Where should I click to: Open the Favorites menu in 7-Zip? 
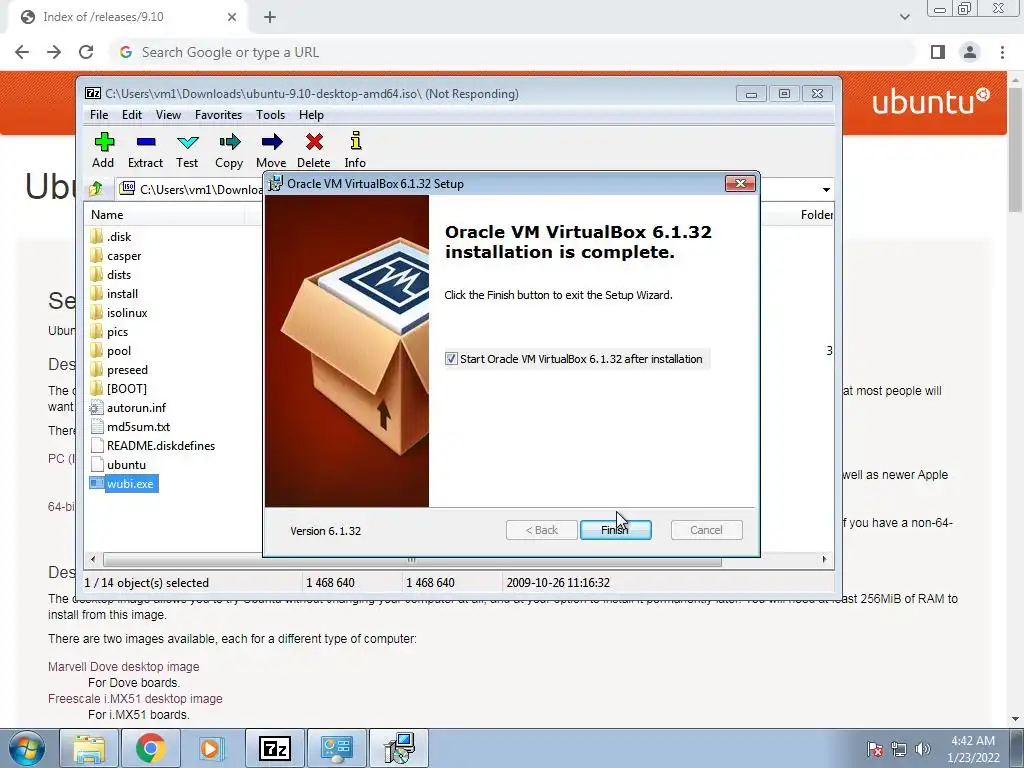click(x=218, y=115)
